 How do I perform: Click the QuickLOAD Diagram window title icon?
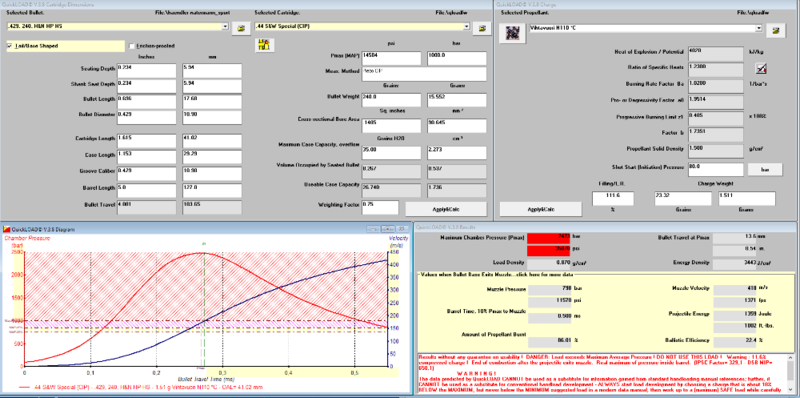(x=7, y=229)
